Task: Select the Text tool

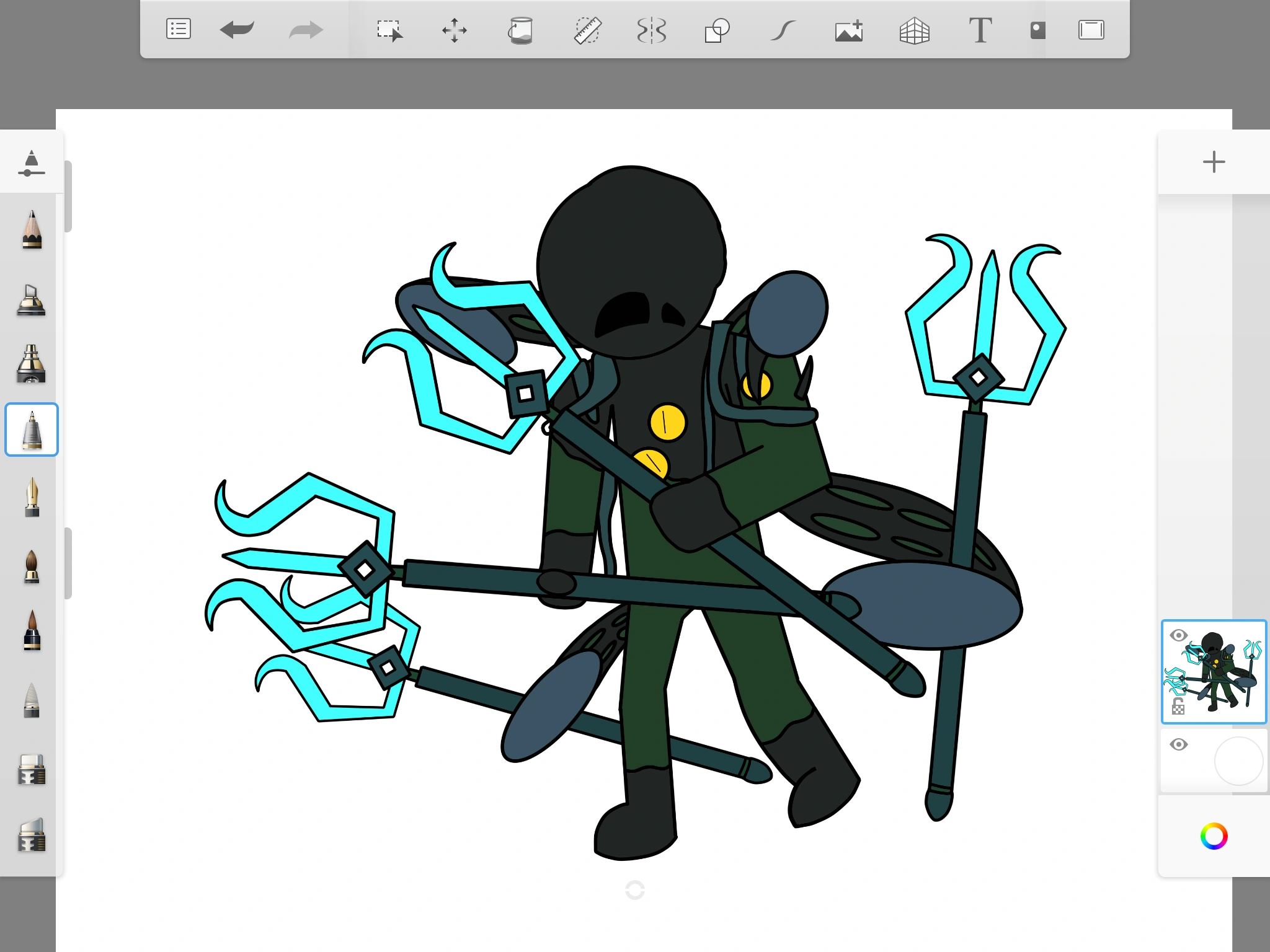Action: [980, 30]
